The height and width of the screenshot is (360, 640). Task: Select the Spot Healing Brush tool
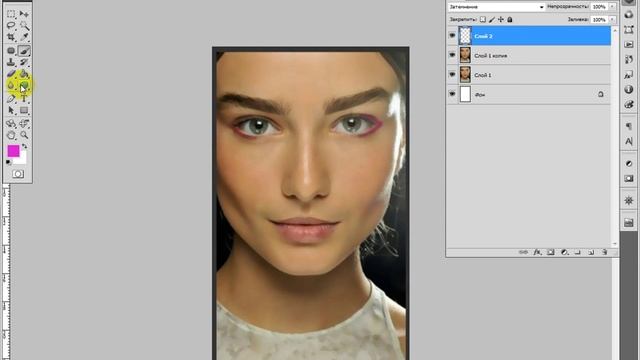tap(11, 51)
